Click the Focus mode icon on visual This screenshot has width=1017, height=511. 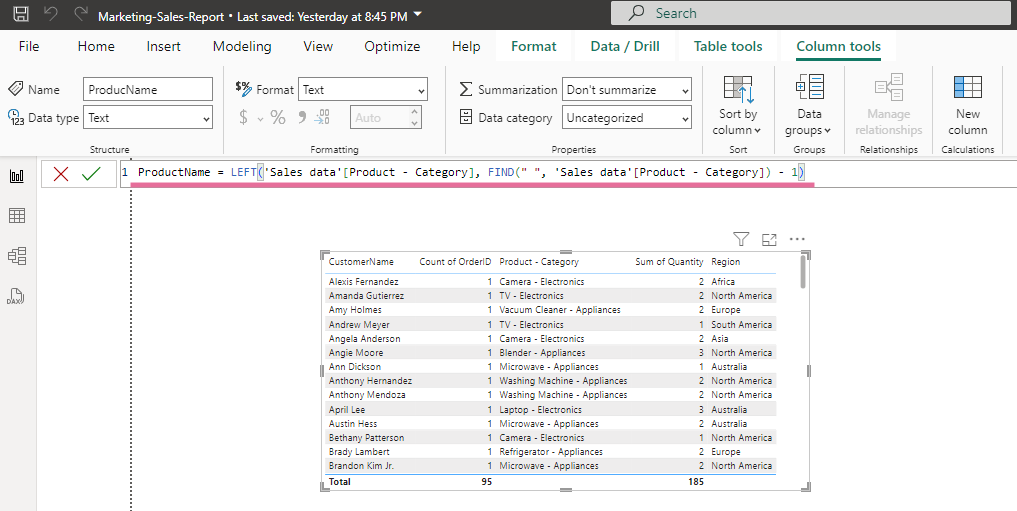point(769,239)
